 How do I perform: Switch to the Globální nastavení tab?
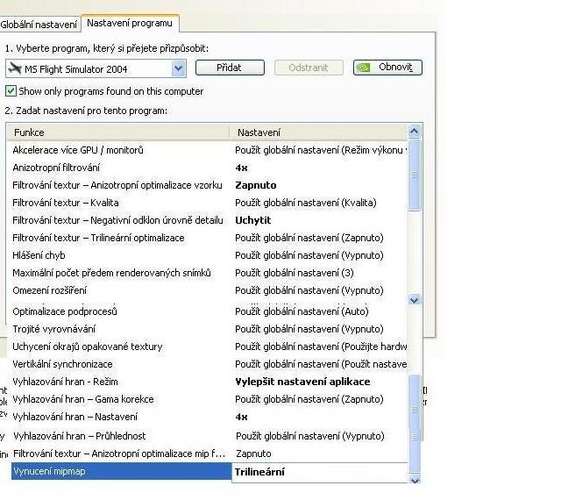coord(39,25)
